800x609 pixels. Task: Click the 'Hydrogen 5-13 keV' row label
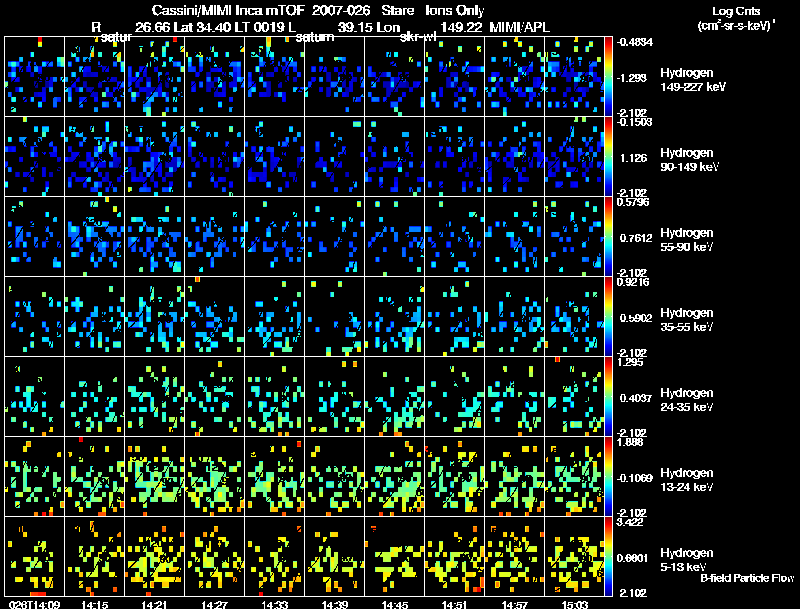coord(687,560)
